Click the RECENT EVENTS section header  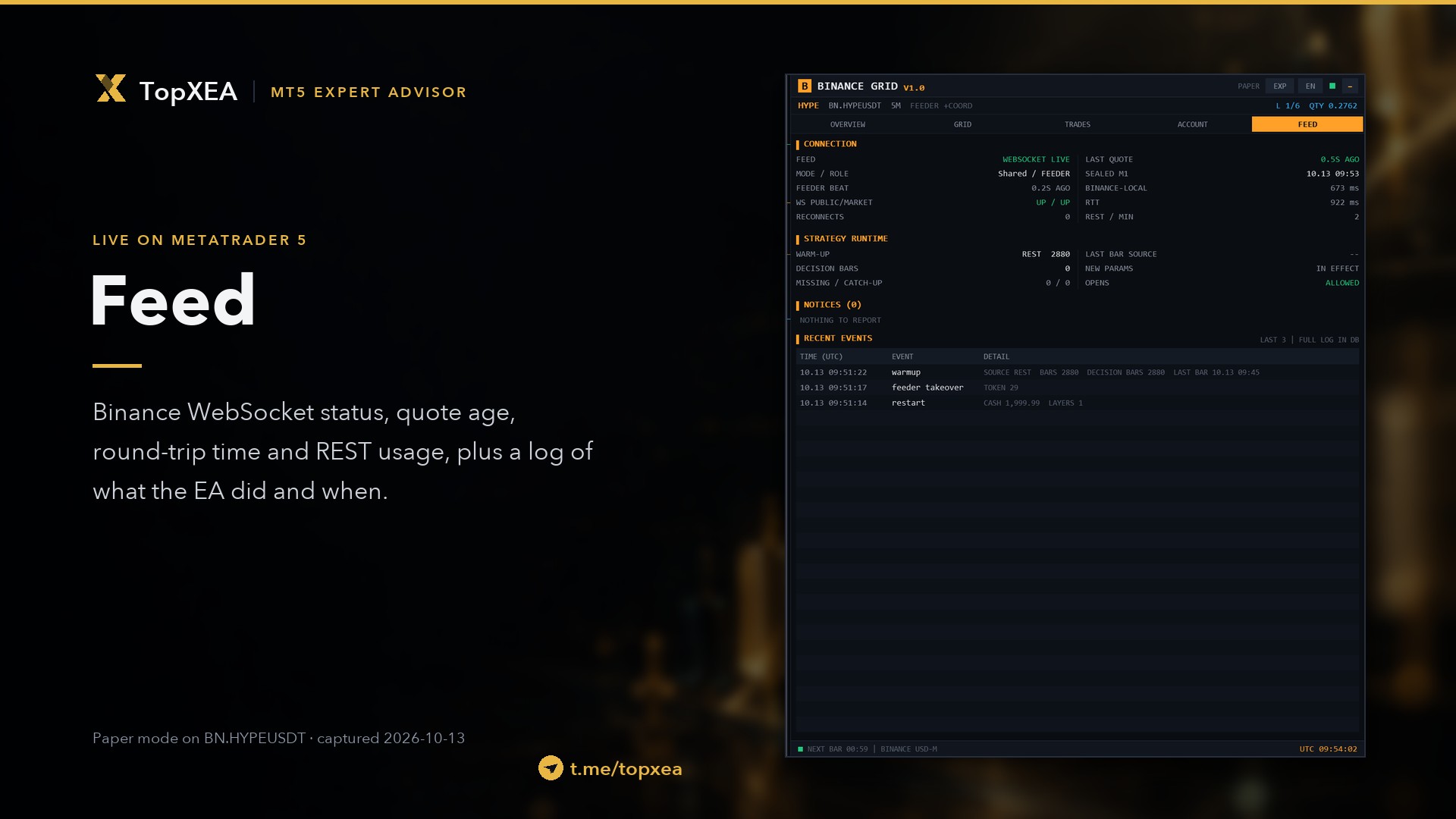(838, 338)
